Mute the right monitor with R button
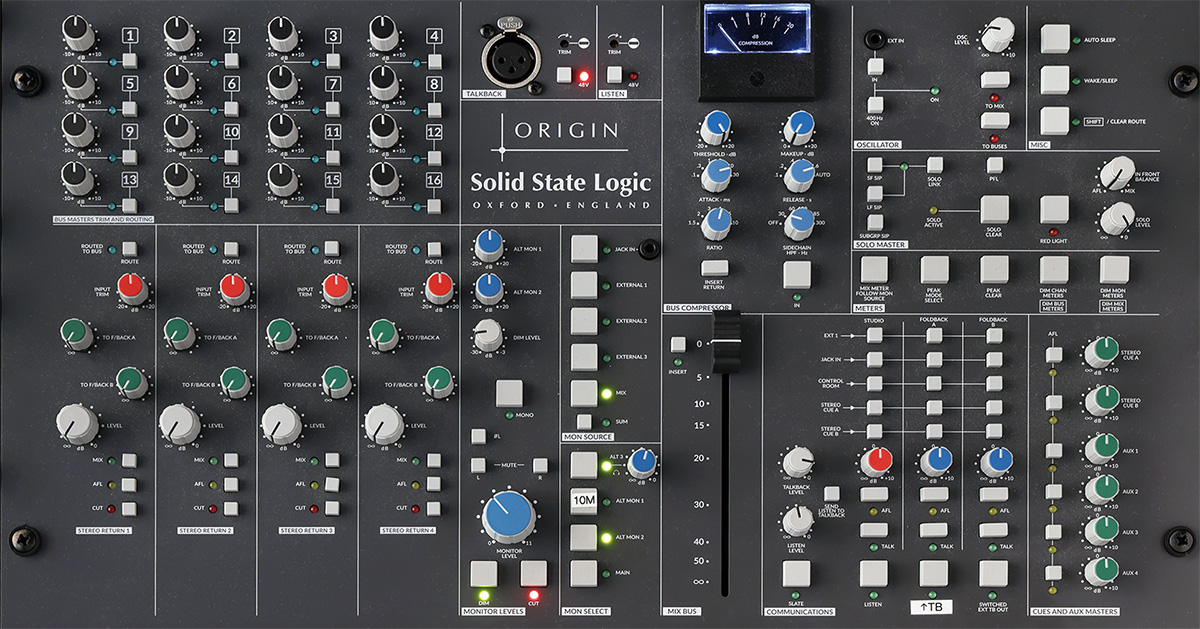Image resolution: width=1200 pixels, height=629 pixels. pos(540,465)
